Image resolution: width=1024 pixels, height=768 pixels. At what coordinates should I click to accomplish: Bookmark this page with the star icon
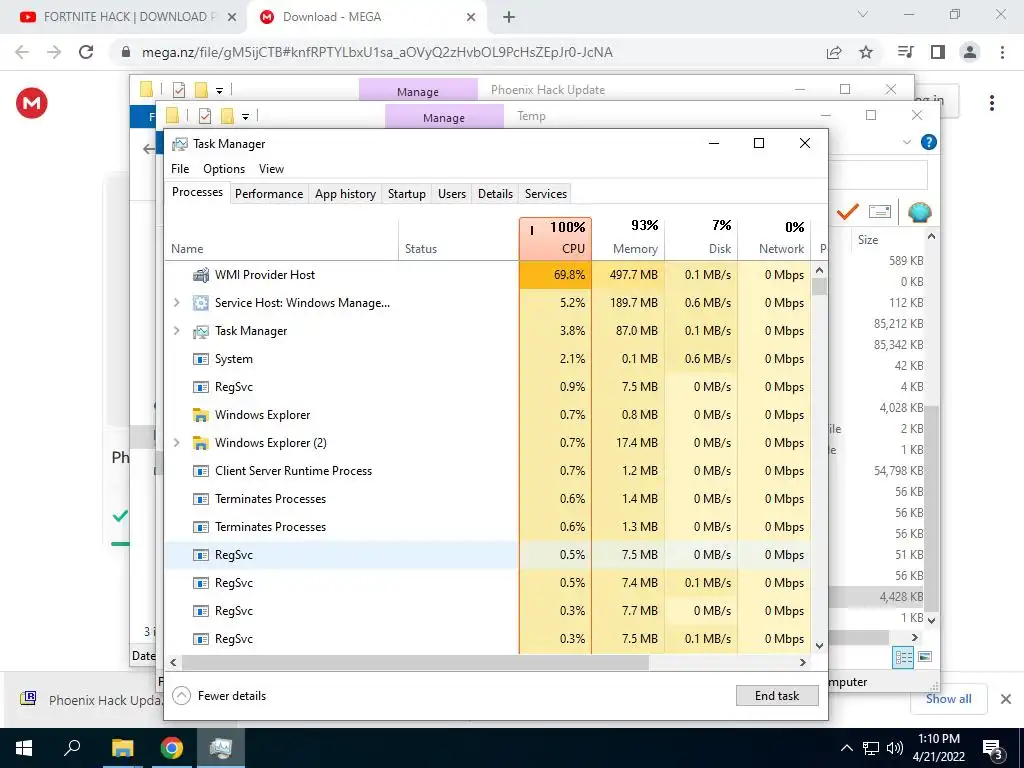(866, 52)
